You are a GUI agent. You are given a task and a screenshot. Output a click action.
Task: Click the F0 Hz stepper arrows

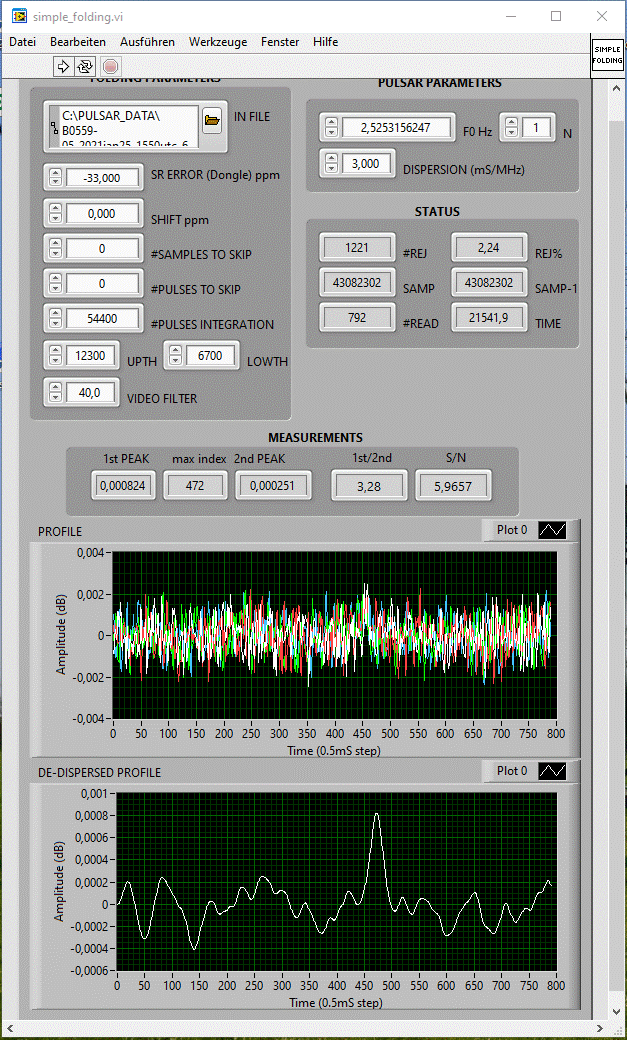pos(332,127)
